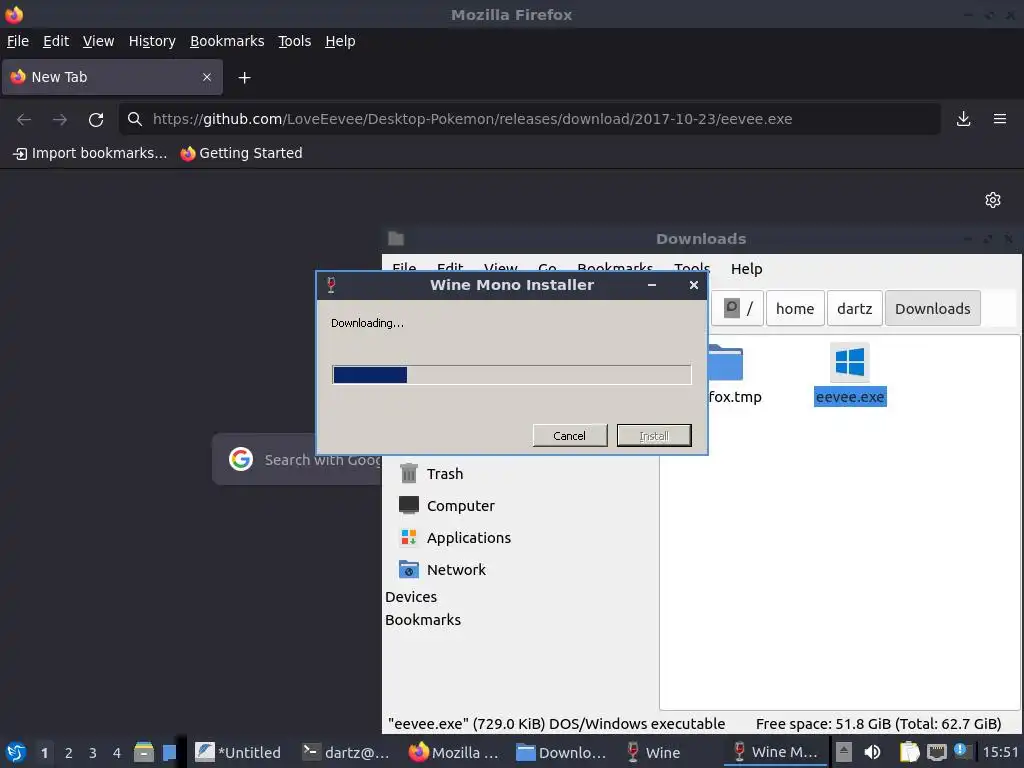This screenshot has width=1024, height=768.
Task: Click the Firefox back arrow
Action: [24, 120]
